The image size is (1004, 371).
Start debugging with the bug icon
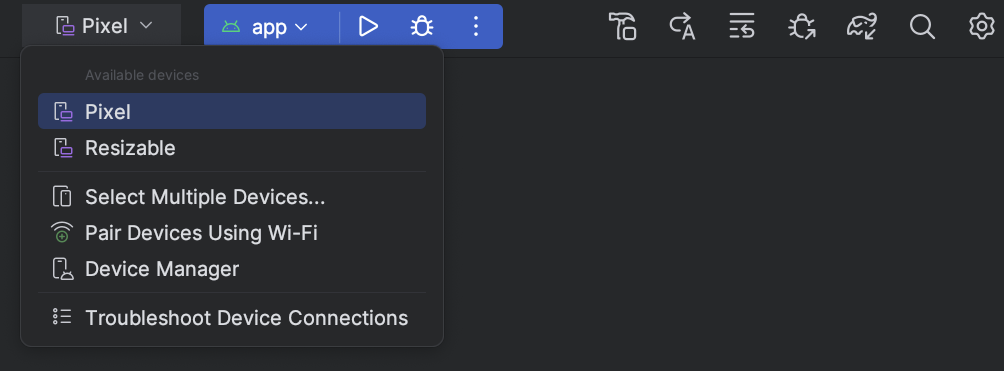click(x=422, y=26)
